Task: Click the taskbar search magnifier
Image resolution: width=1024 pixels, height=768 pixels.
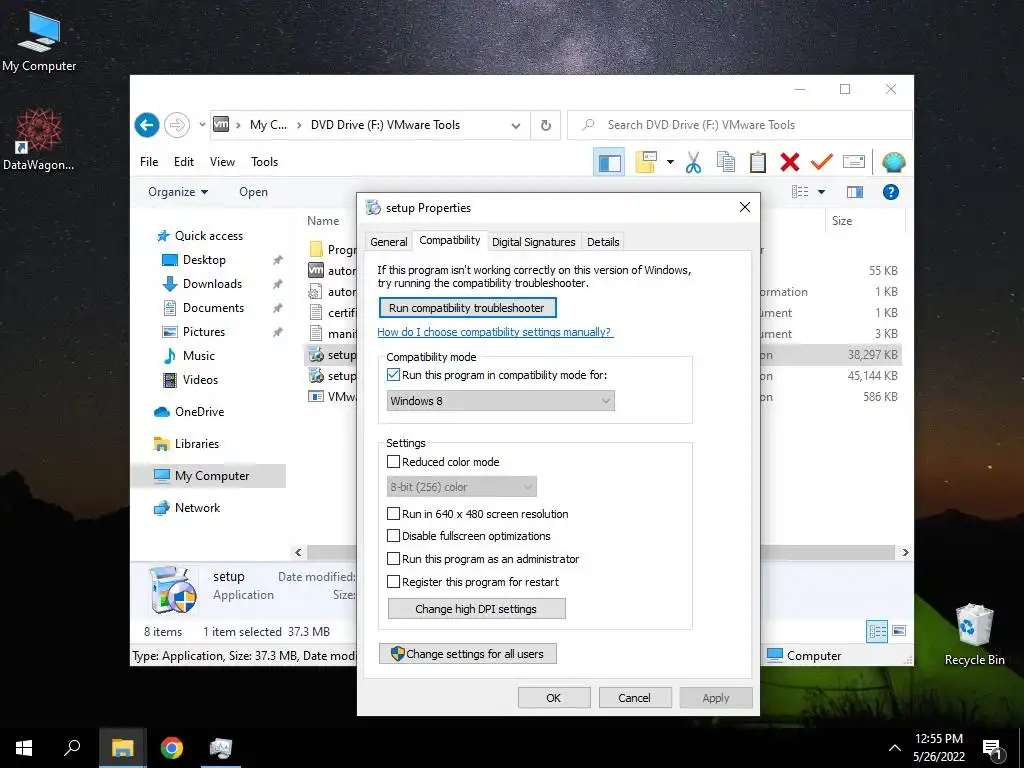Action: coord(72,748)
